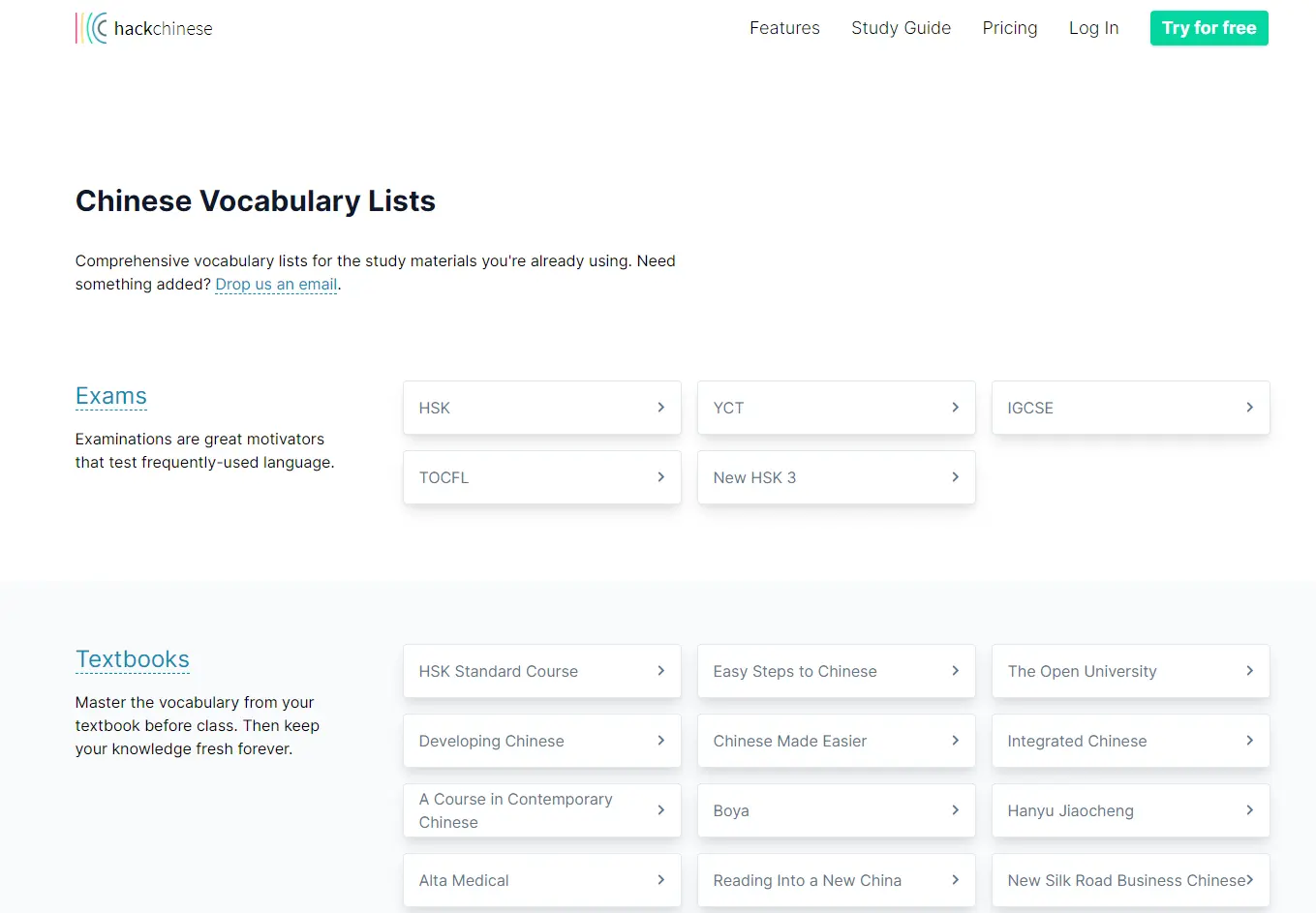Jump to the Exams section heading

tap(111, 396)
